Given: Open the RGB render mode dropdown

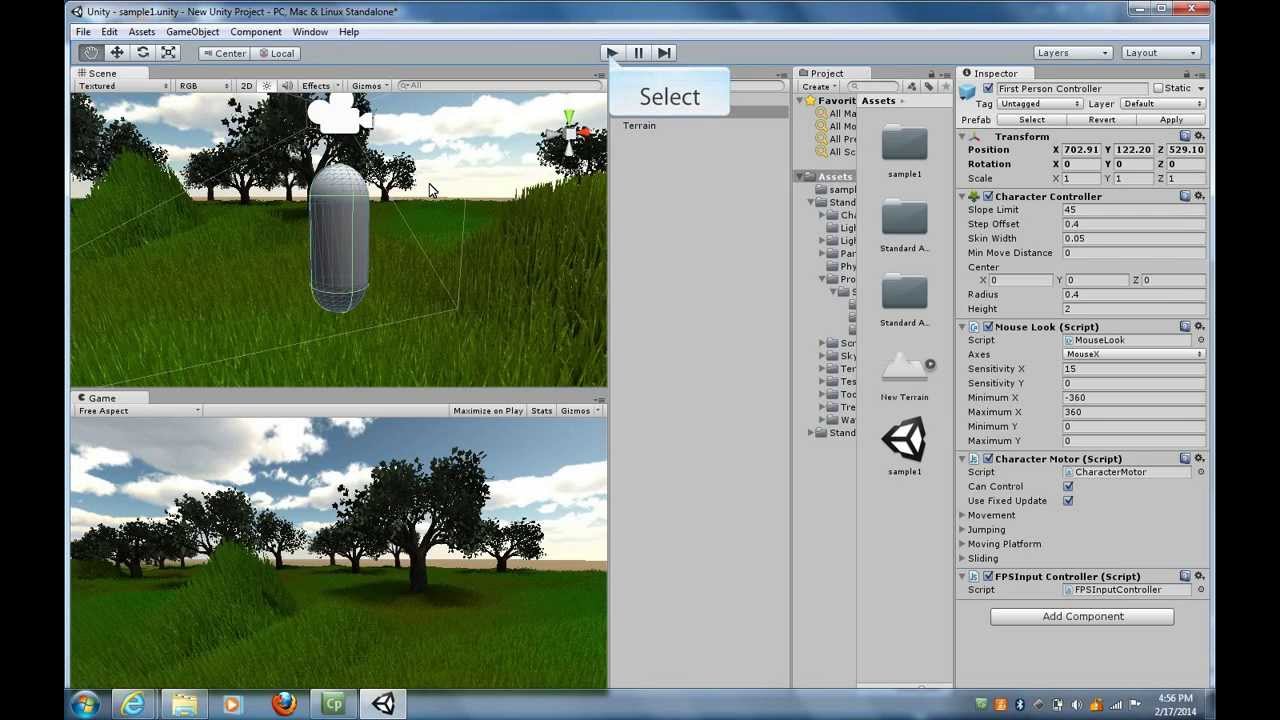Looking at the screenshot, I should coord(203,86).
